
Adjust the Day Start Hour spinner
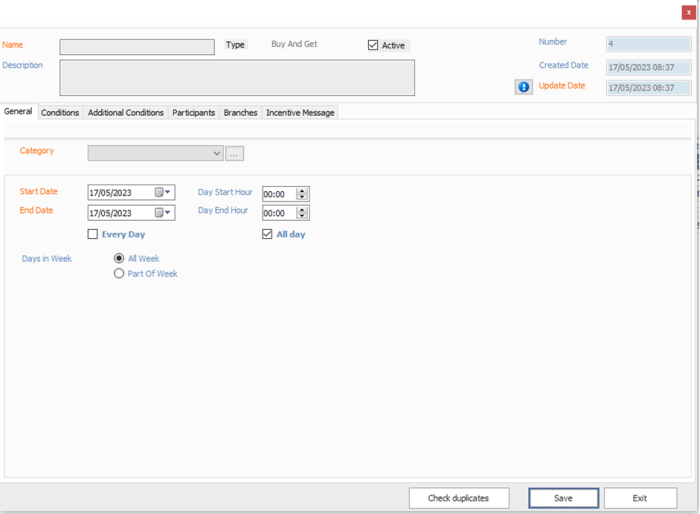[x=303, y=193]
